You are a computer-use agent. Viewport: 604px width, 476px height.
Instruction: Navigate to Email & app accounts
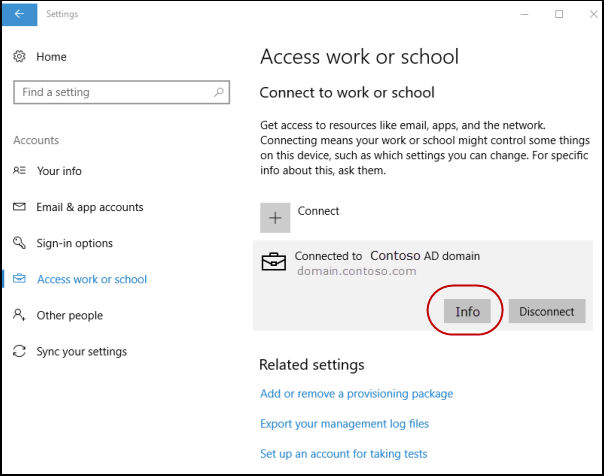(90, 207)
